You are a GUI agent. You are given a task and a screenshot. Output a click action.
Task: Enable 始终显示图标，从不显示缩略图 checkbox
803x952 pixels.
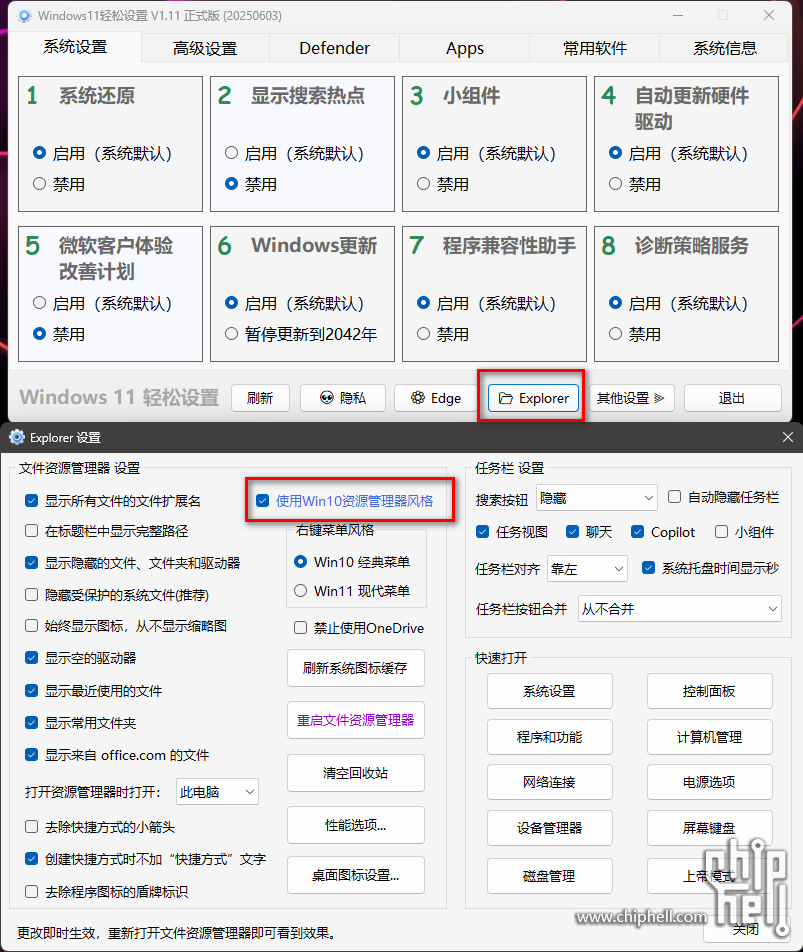click(x=32, y=626)
